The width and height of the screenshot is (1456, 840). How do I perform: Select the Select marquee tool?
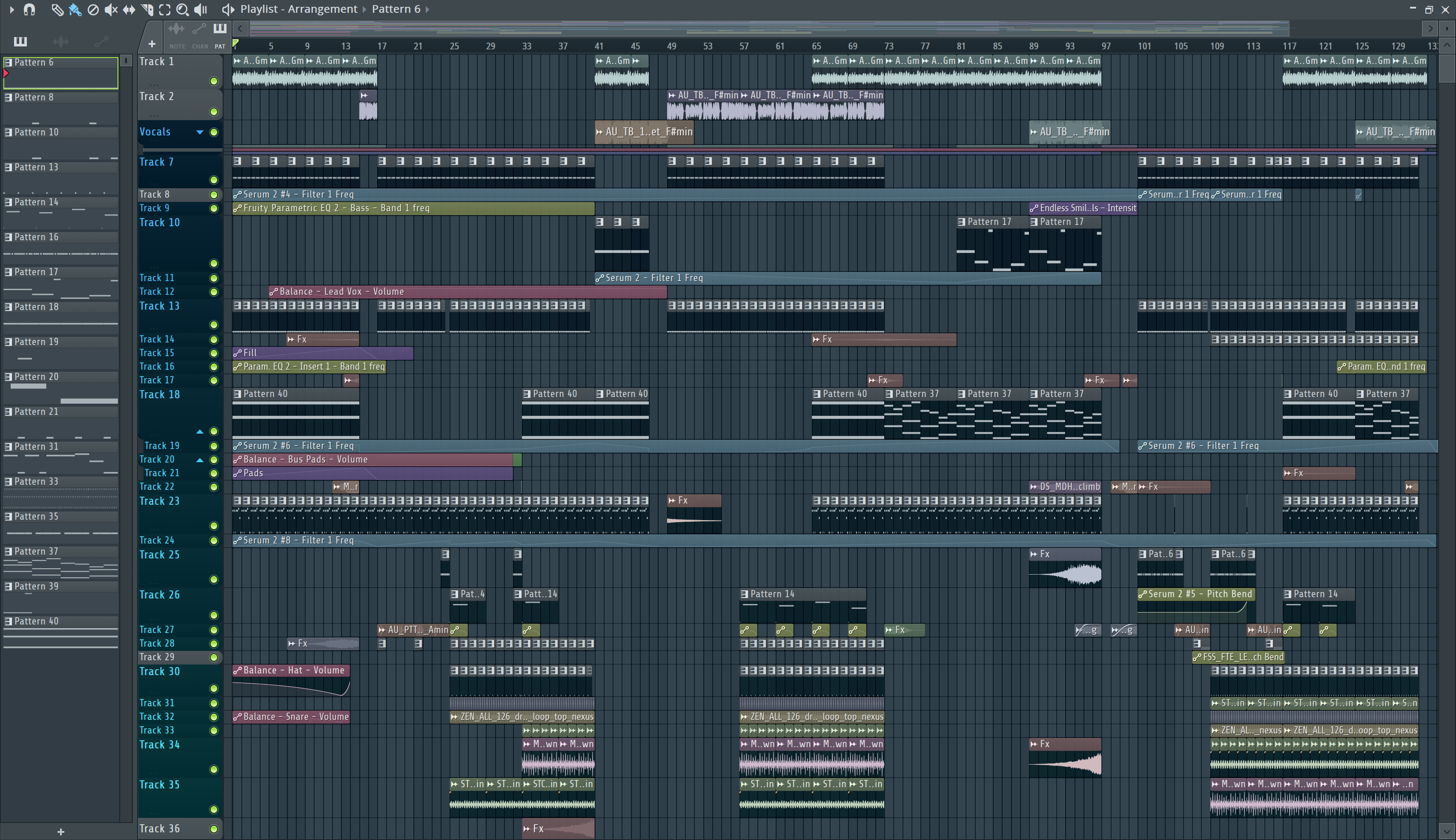point(164,9)
